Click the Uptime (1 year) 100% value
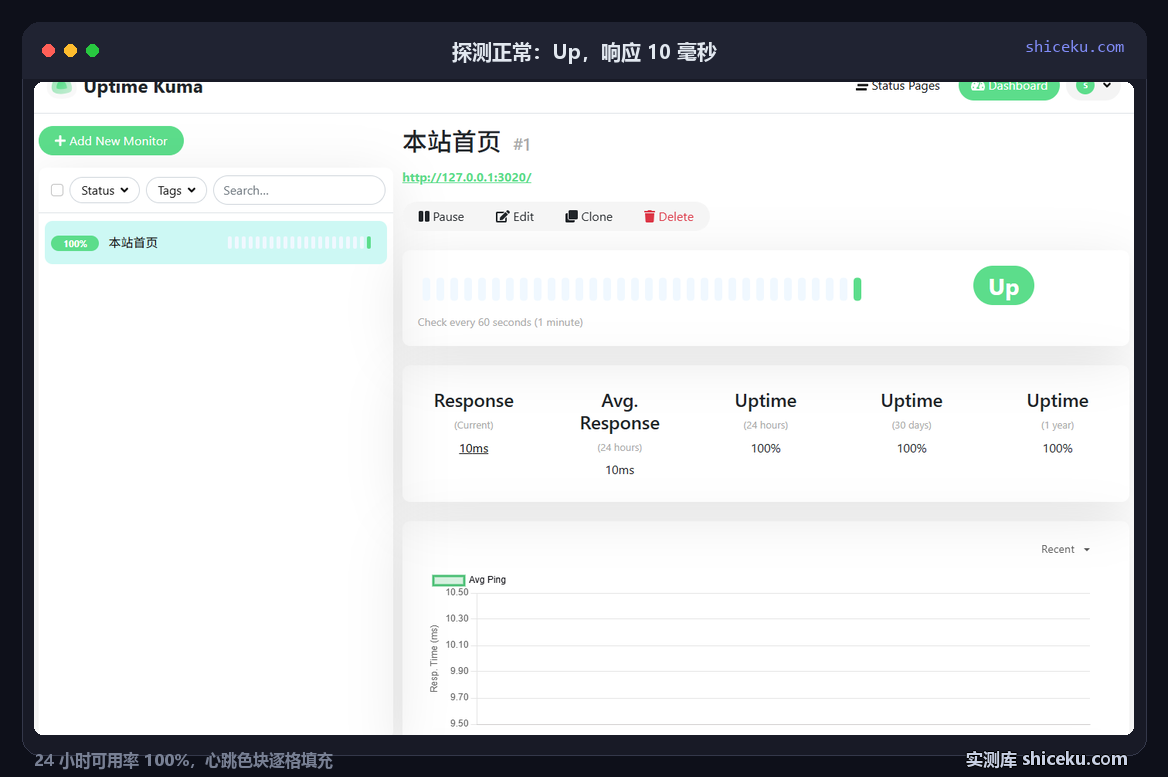 coord(1057,448)
